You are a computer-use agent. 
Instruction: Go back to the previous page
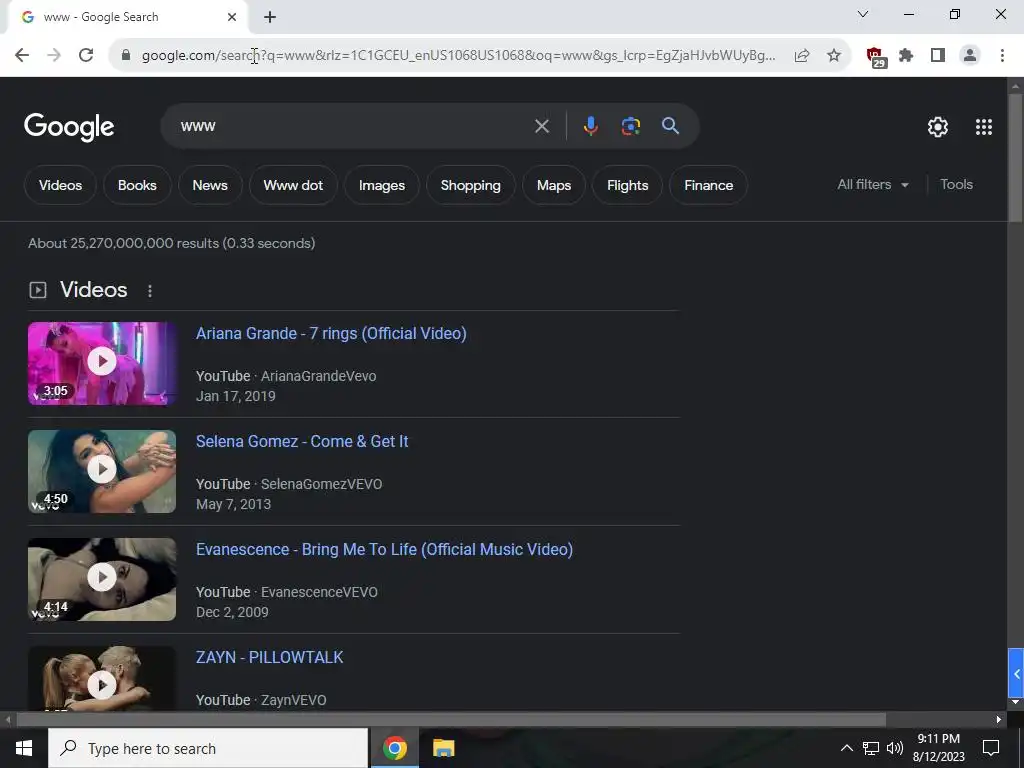point(22,56)
